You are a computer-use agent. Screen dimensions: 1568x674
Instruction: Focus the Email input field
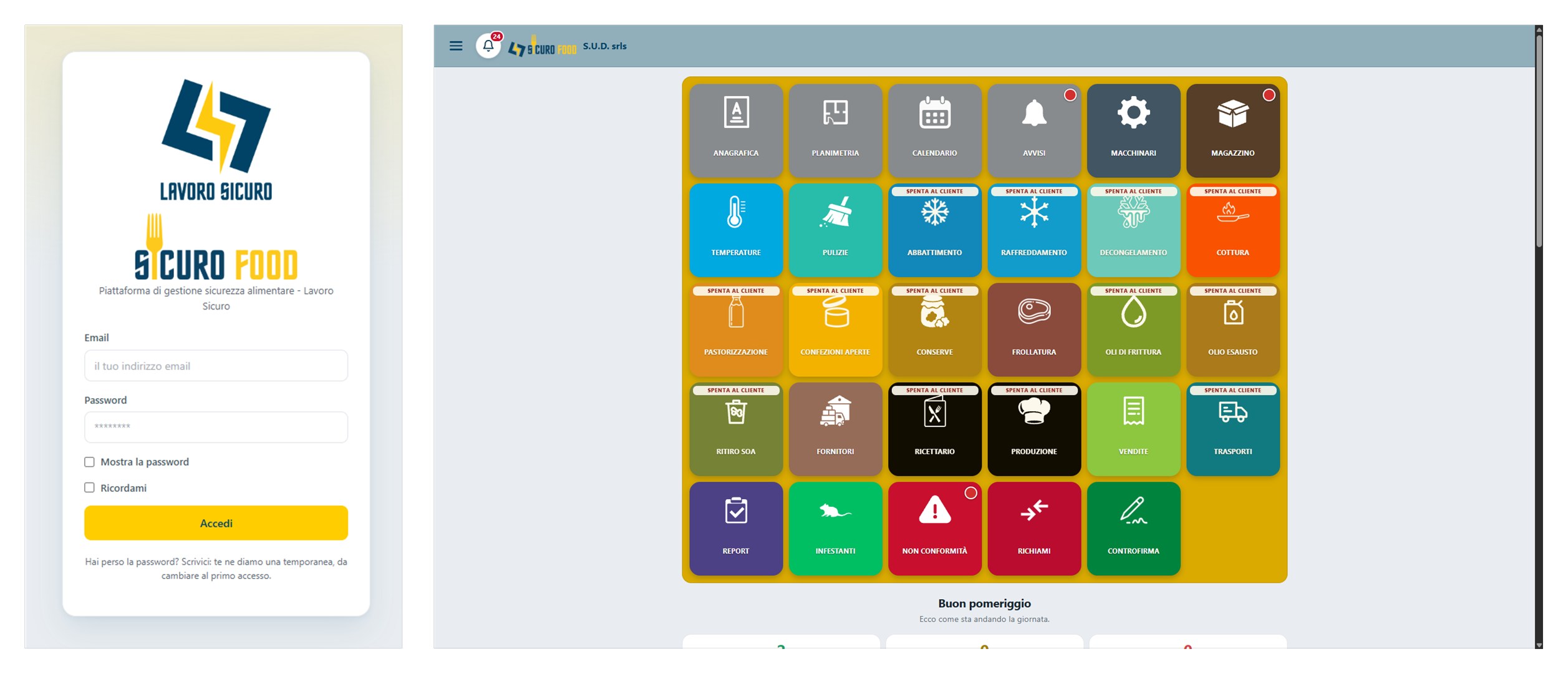[x=216, y=366]
